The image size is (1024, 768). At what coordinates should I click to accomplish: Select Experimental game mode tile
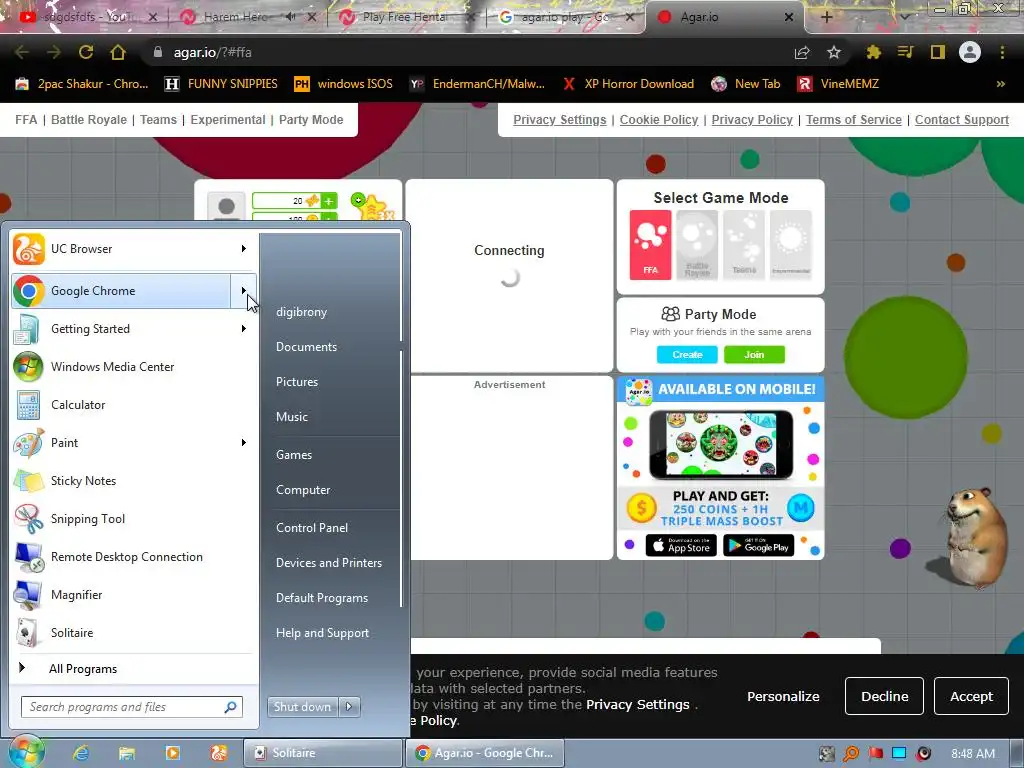pos(791,245)
